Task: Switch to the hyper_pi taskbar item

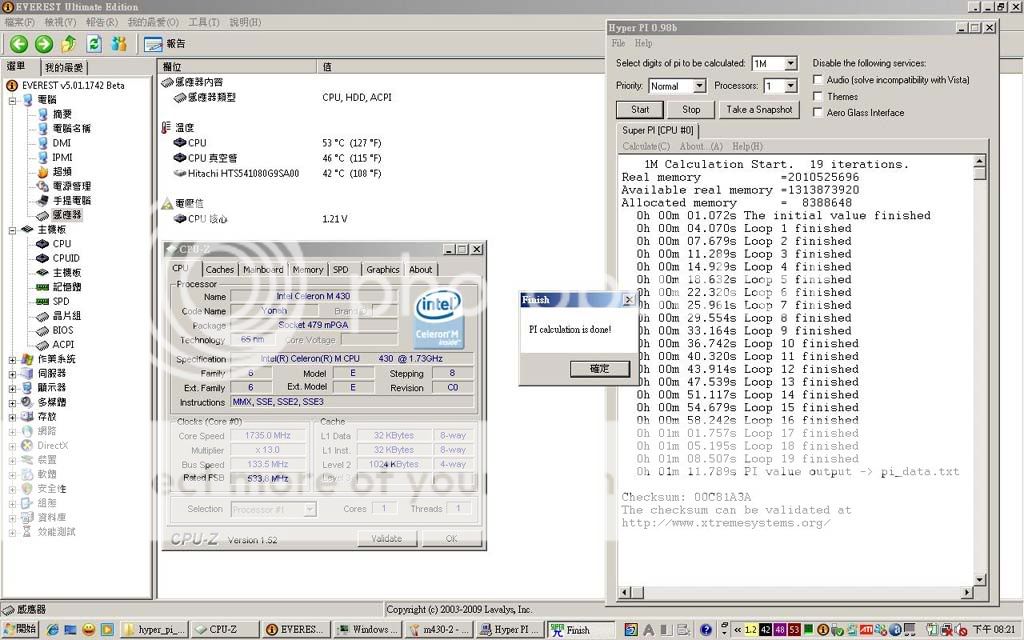Action: pyautogui.click(x=155, y=630)
